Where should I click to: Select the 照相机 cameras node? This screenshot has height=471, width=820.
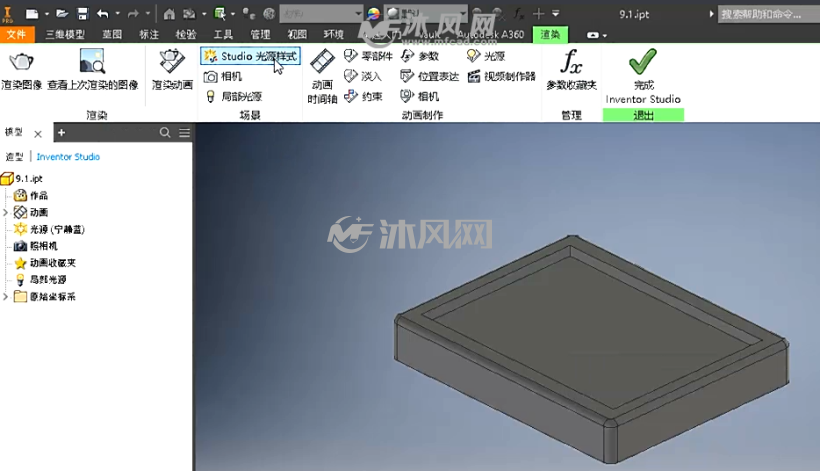click(x=36, y=246)
